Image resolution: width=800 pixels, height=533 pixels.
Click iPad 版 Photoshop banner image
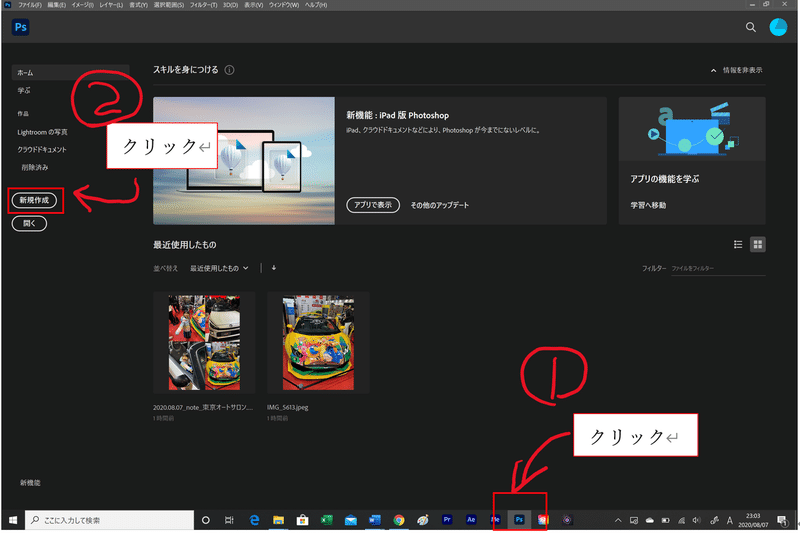coord(244,161)
